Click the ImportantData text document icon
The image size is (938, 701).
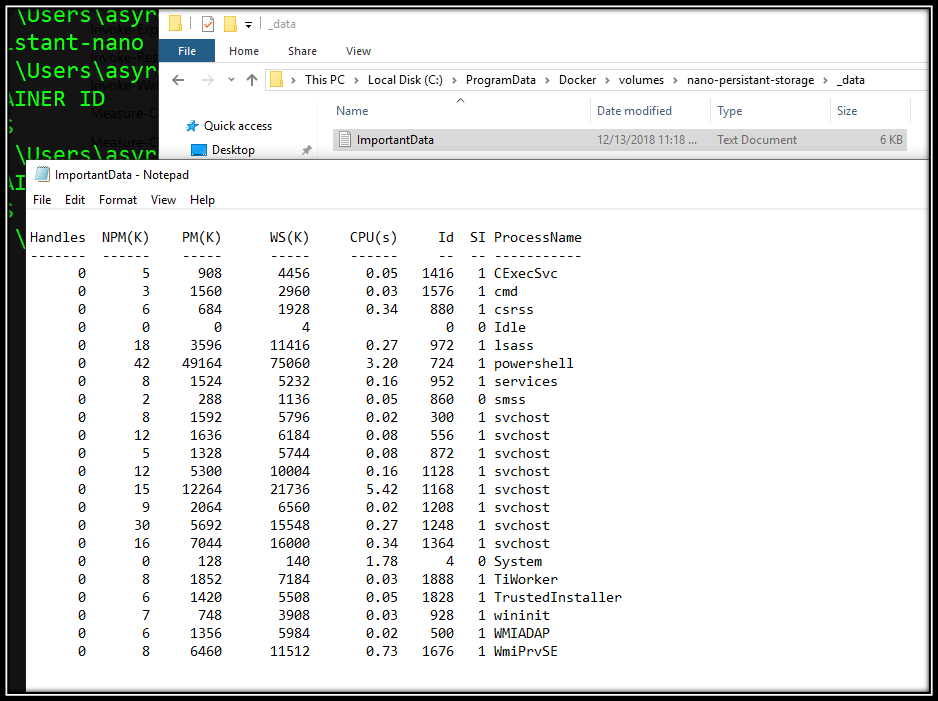point(345,139)
